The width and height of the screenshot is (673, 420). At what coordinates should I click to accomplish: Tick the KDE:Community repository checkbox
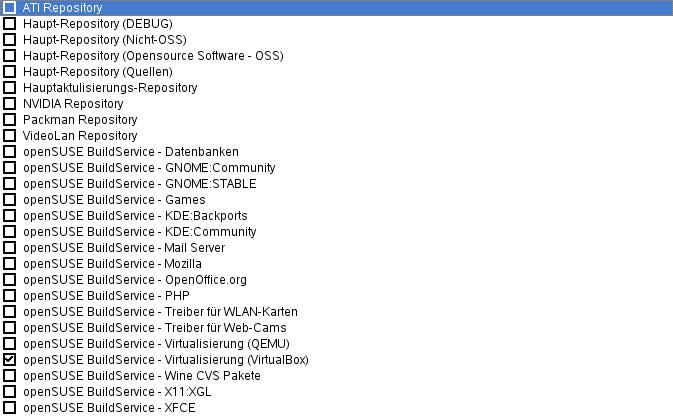(x=9, y=232)
